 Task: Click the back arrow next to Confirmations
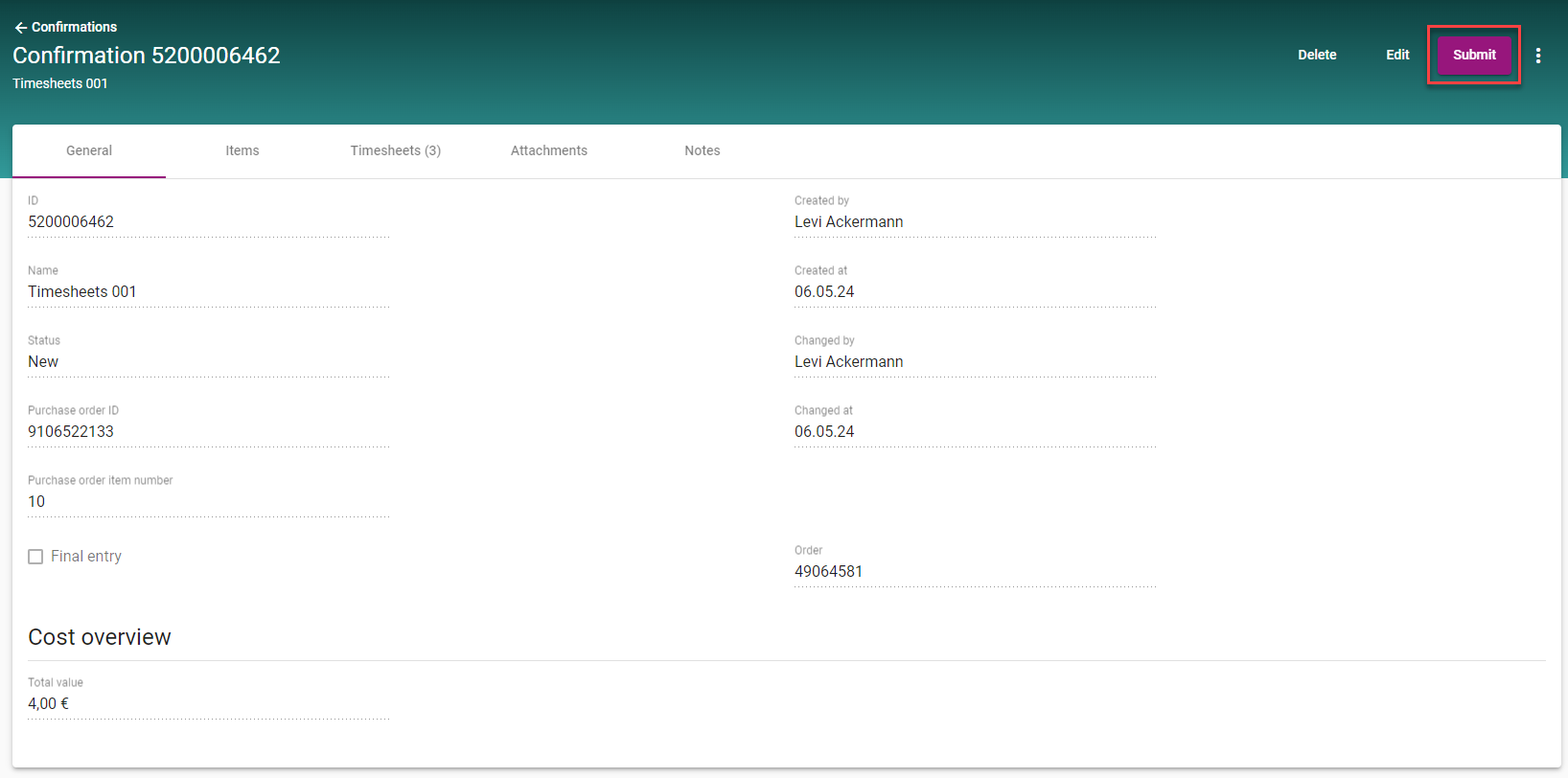pos(20,28)
